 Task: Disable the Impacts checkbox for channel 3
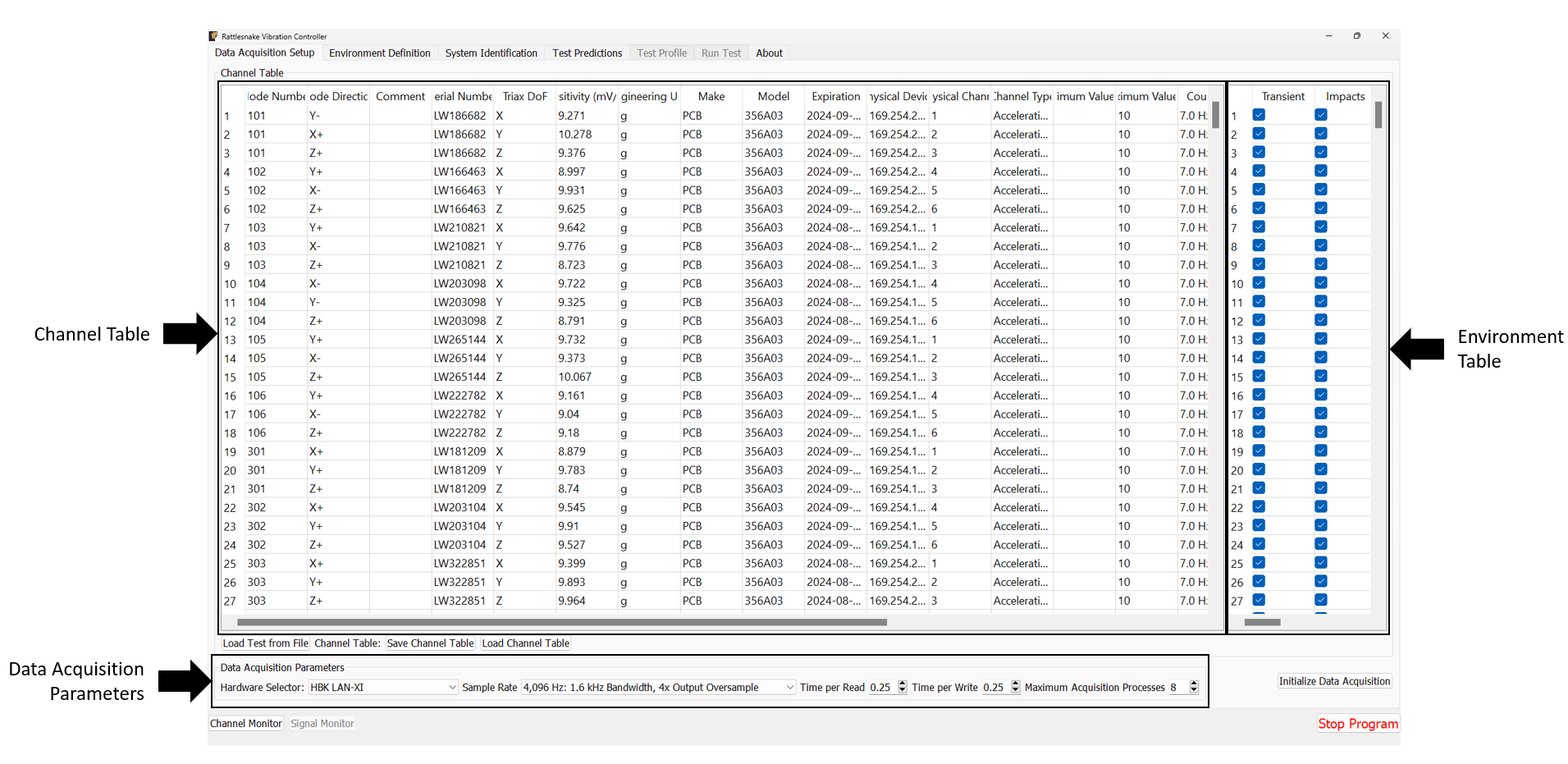(1320, 152)
